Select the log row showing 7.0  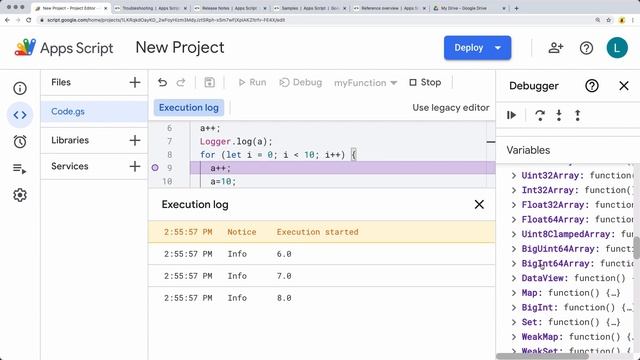coord(322,276)
